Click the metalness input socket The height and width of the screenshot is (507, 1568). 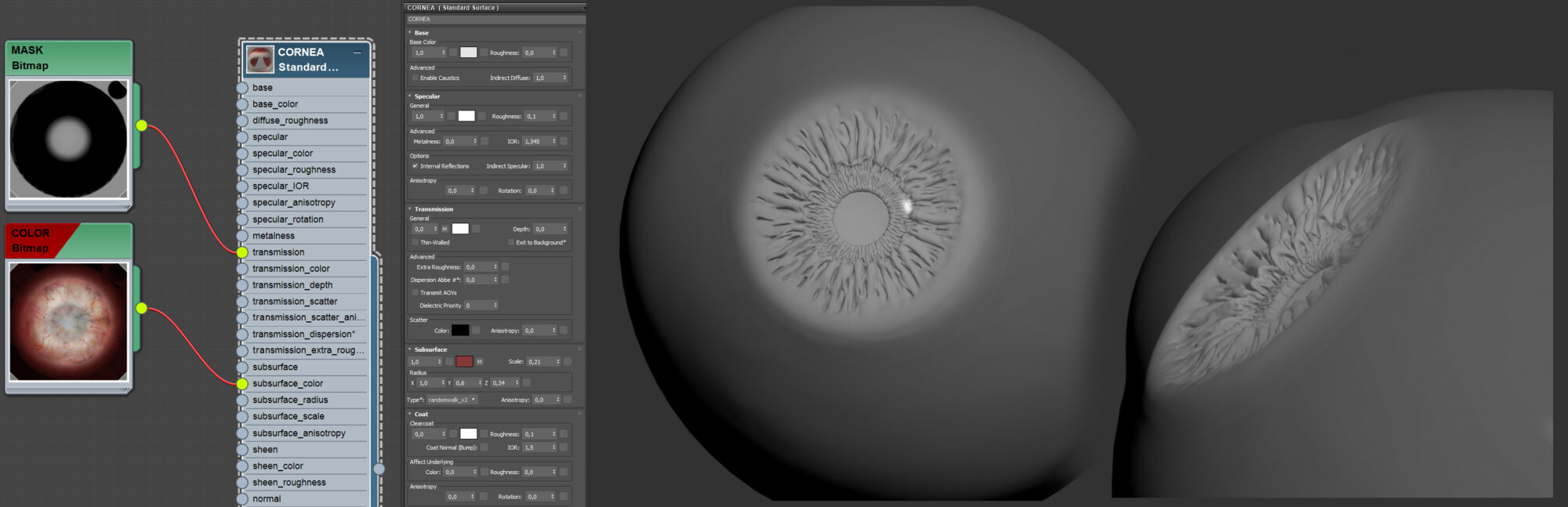coord(242,236)
